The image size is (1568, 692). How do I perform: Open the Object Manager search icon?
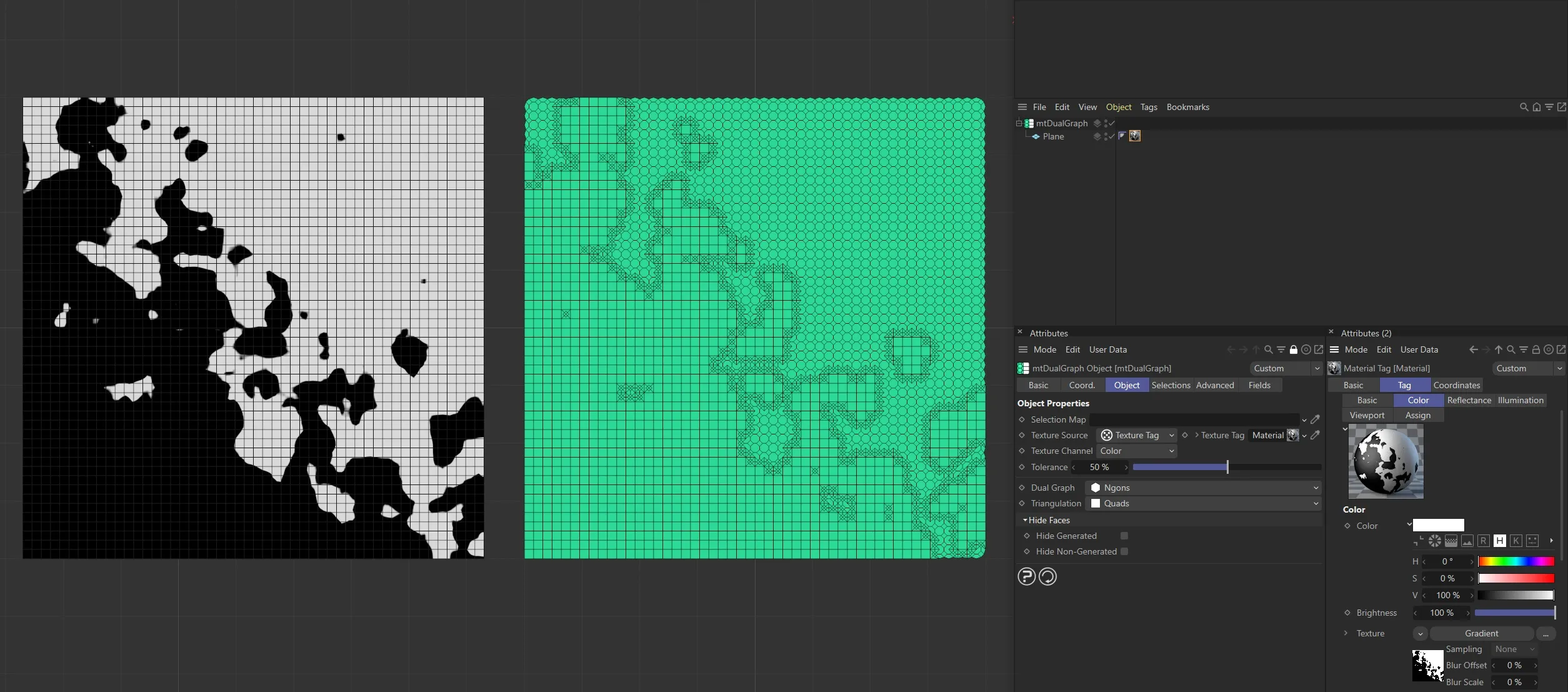click(1523, 107)
